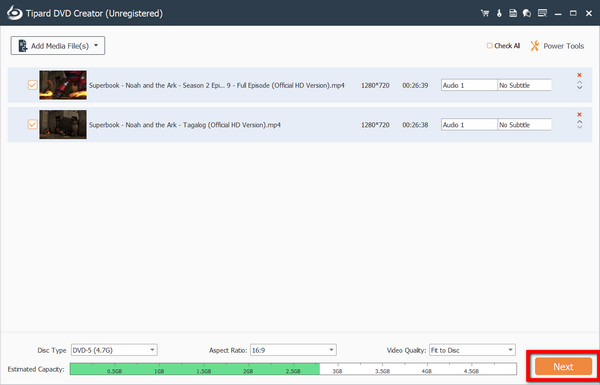Click filename Superbook Noah and the Ark Season 2
600x385 pixels.
[217, 85]
